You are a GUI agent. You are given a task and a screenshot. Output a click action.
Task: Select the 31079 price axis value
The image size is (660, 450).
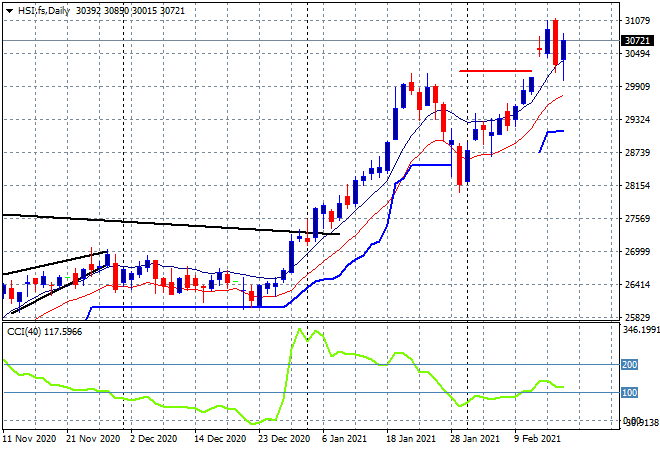pyautogui.click(x=637, y=21)
